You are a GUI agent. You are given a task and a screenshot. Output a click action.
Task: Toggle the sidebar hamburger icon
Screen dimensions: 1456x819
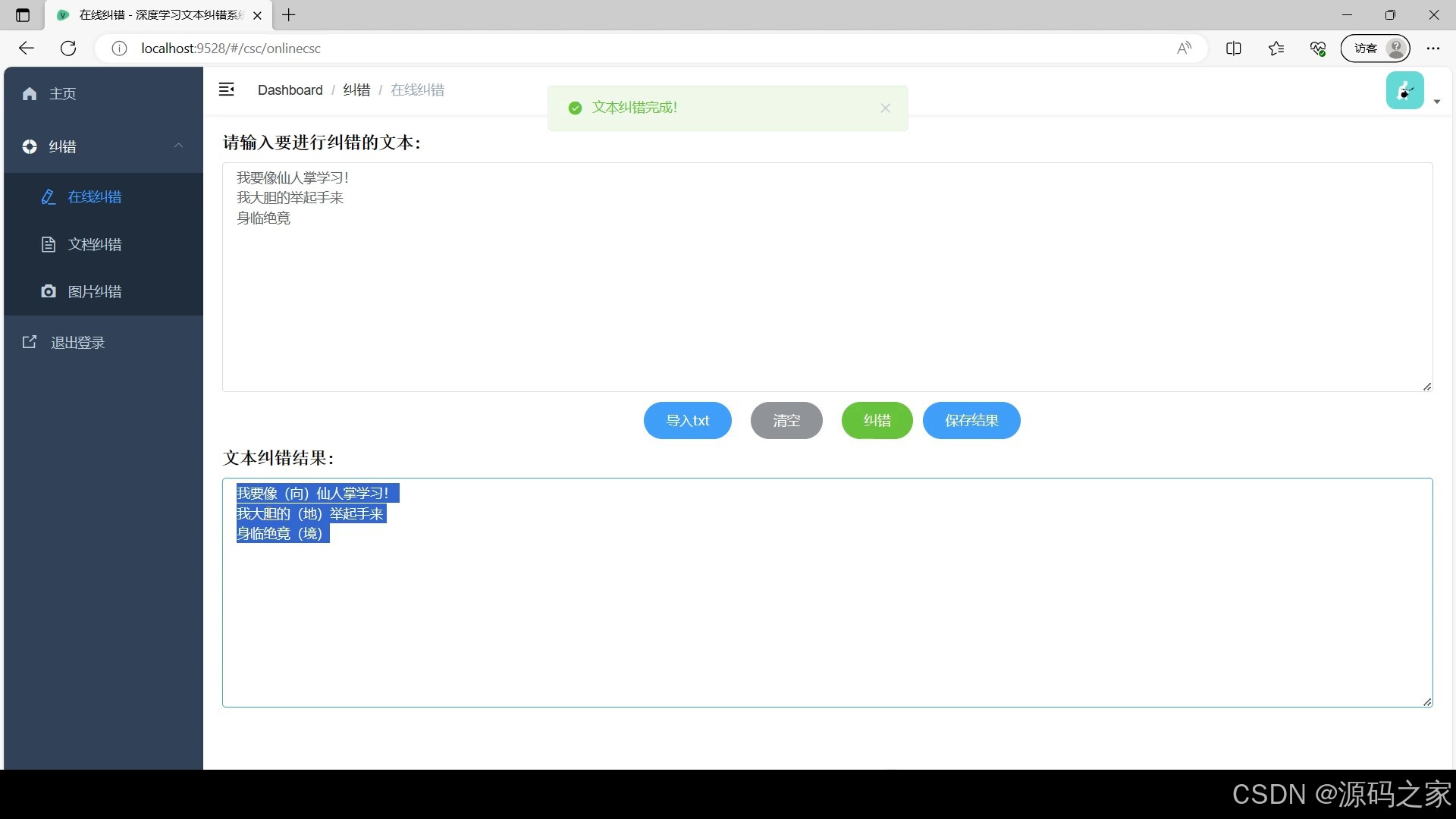click(226, 89)
